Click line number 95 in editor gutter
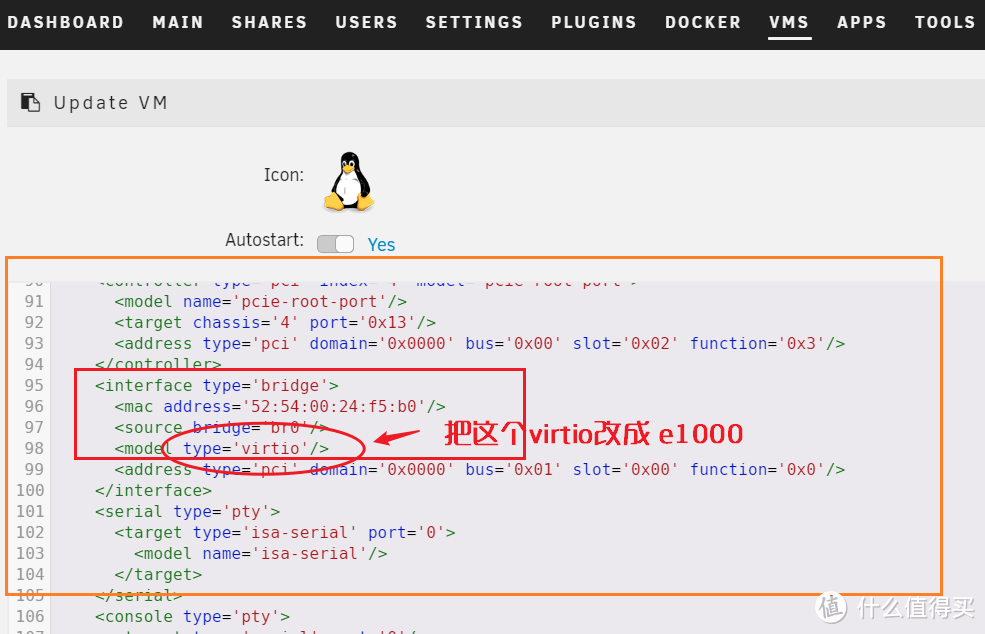This screenshot has height=634, width=985. point(34,385)
